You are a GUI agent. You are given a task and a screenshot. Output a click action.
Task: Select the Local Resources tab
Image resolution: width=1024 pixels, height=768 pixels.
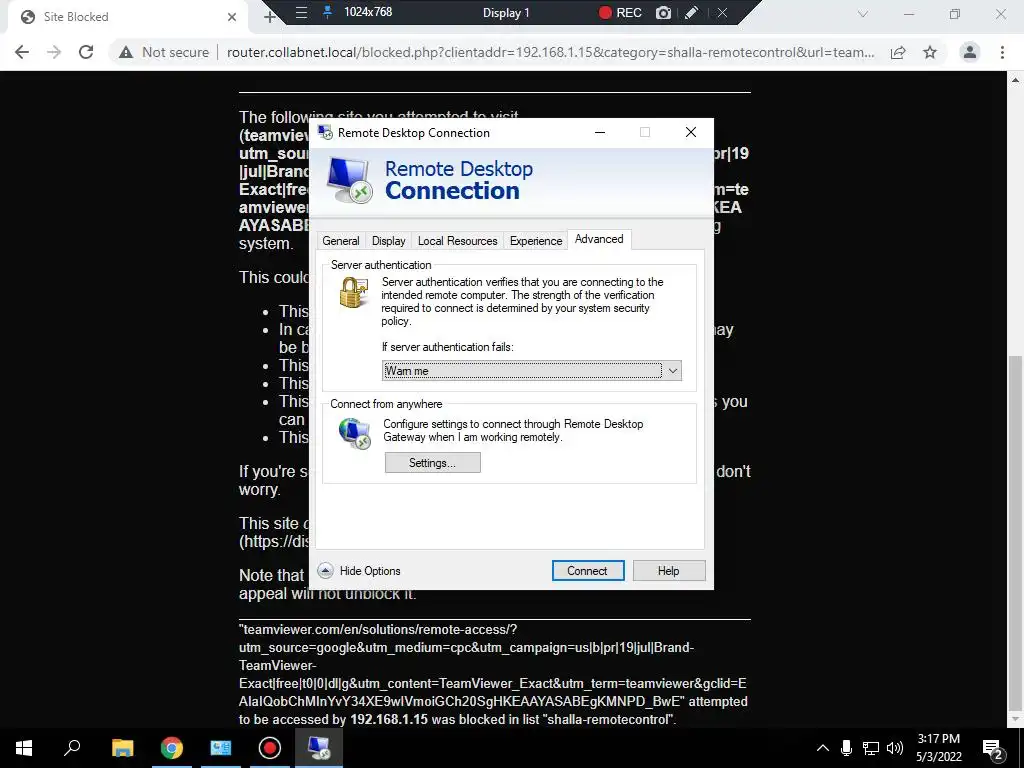point(457,241)
